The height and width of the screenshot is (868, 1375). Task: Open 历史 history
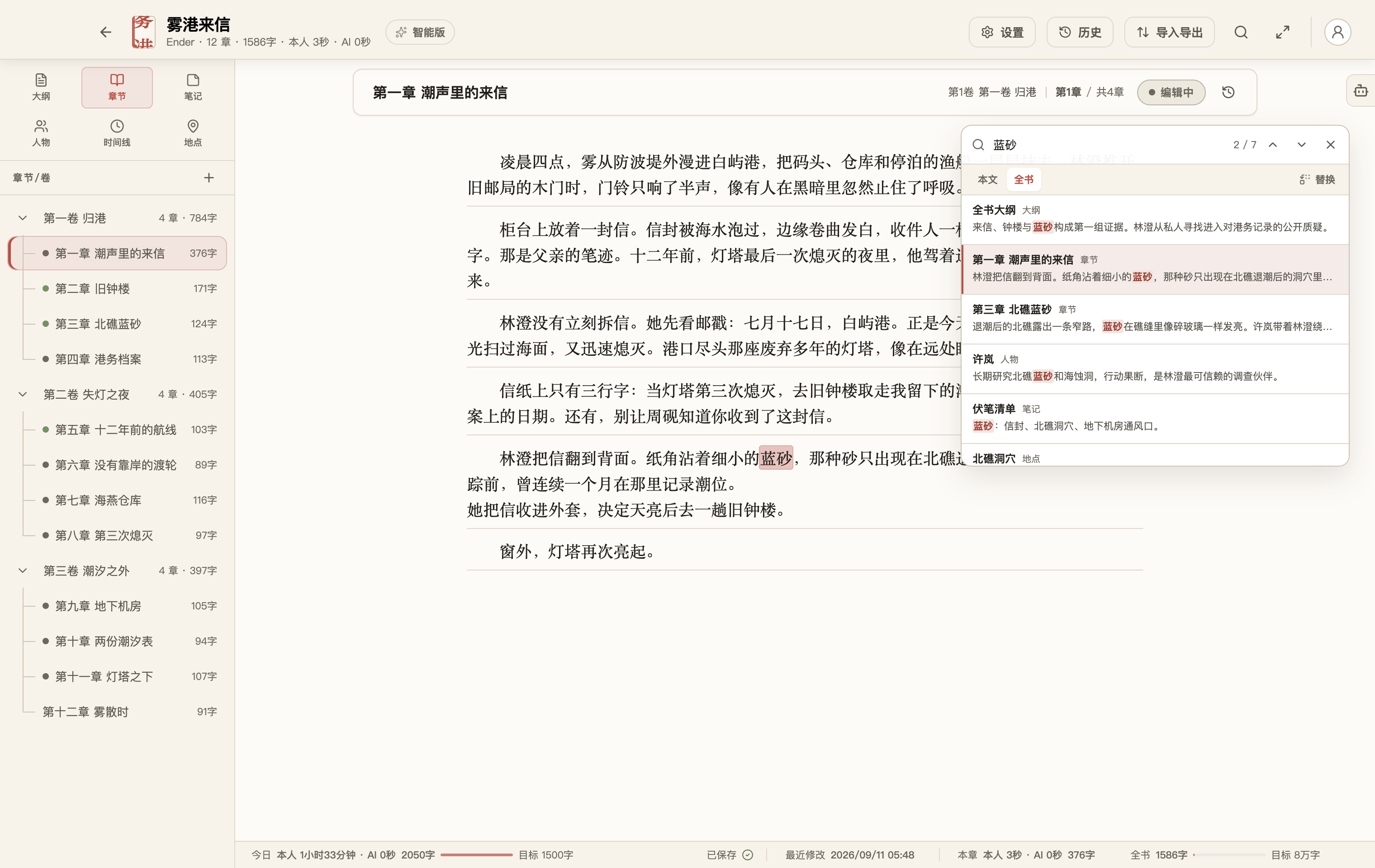coord(1080,32)
